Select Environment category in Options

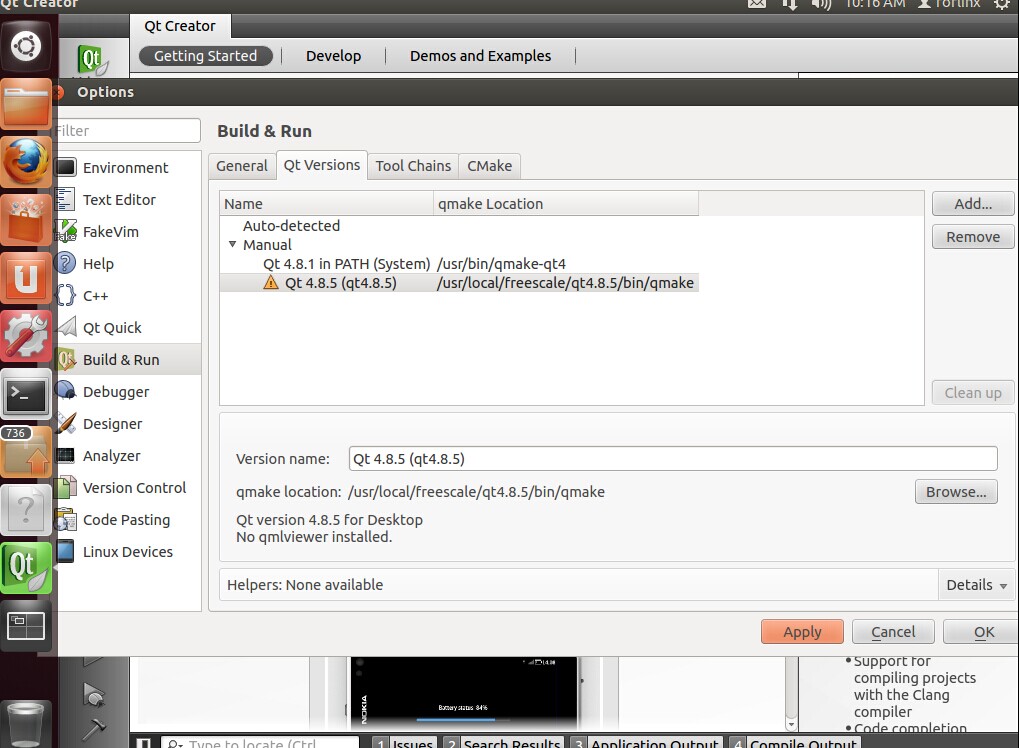pos(129,168)
